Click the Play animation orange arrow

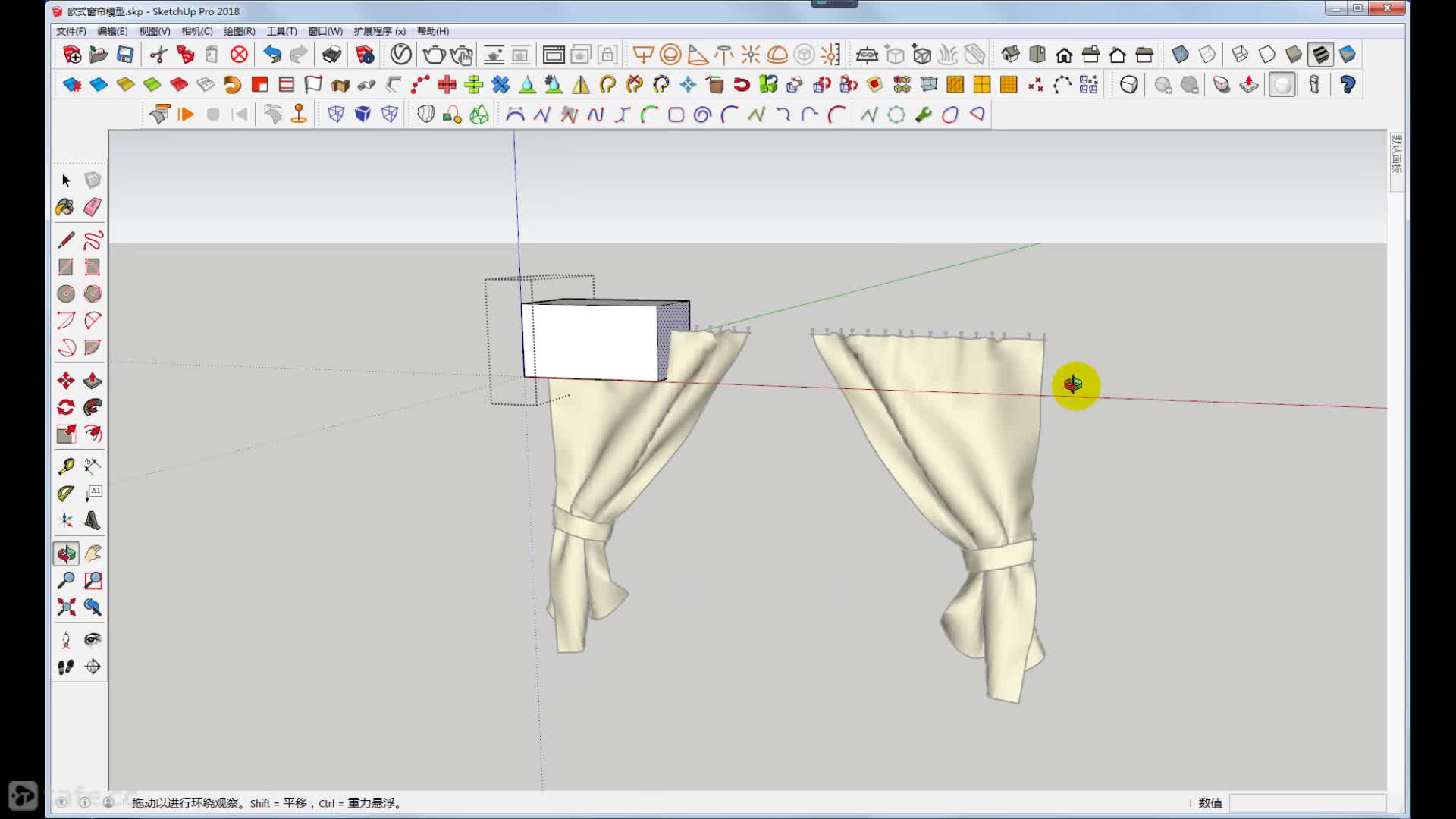[x=186, y=115]
